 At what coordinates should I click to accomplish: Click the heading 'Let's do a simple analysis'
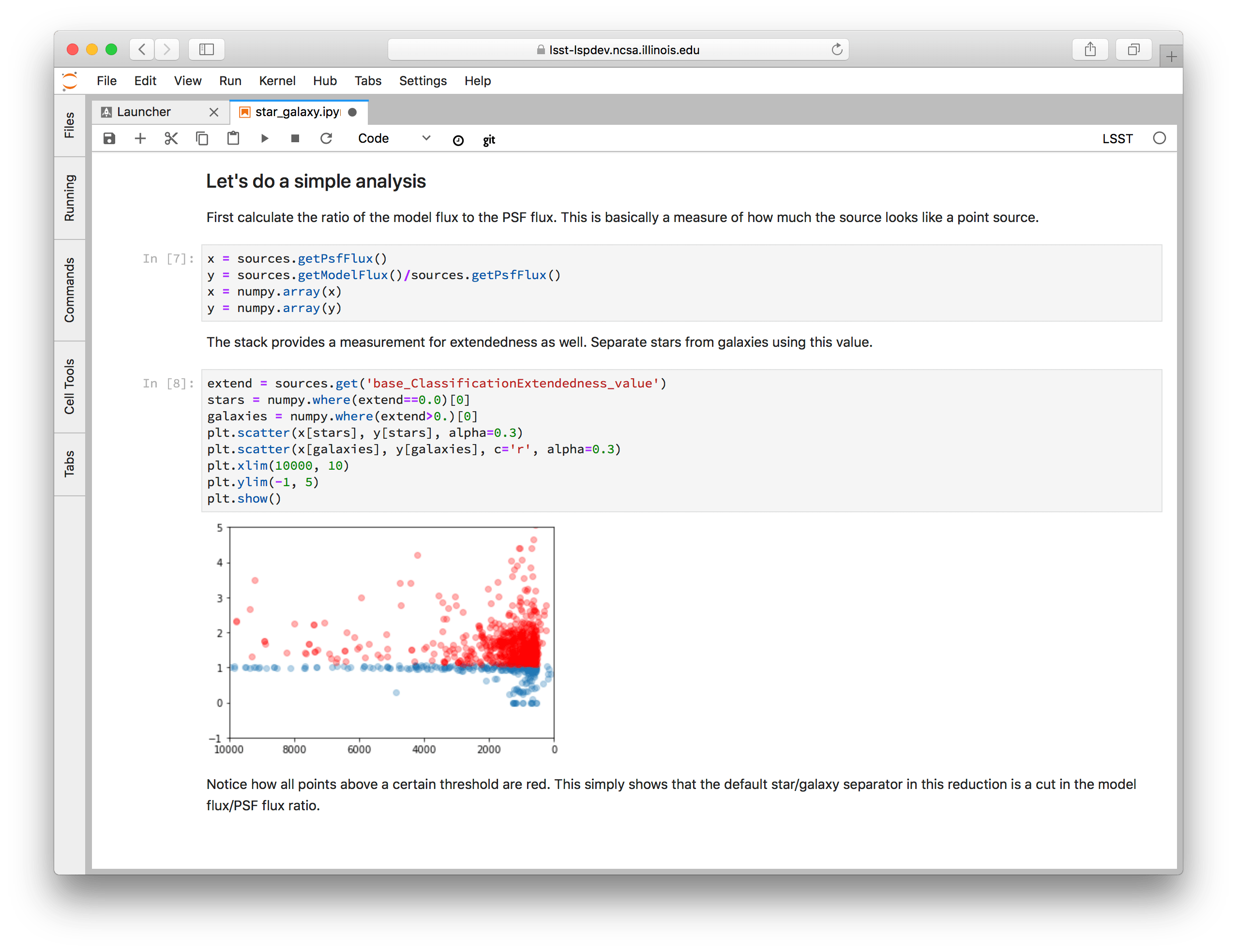coord(316,181)
